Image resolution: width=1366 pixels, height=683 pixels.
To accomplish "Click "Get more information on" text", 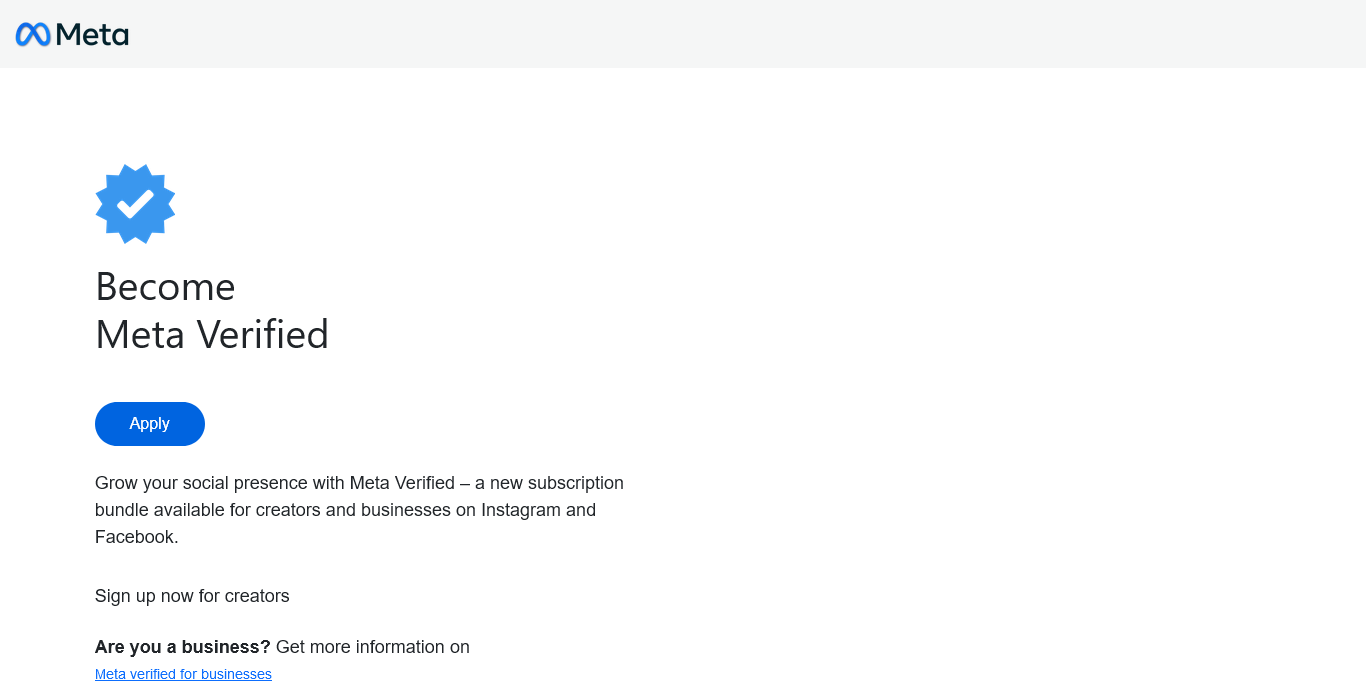I will 373,647.
